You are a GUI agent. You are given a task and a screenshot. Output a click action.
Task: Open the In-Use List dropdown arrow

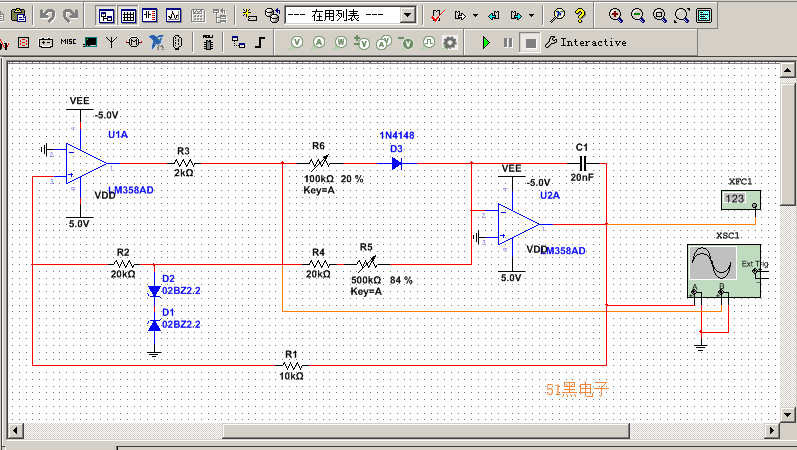pyautogui.click(x=408, y=15)
